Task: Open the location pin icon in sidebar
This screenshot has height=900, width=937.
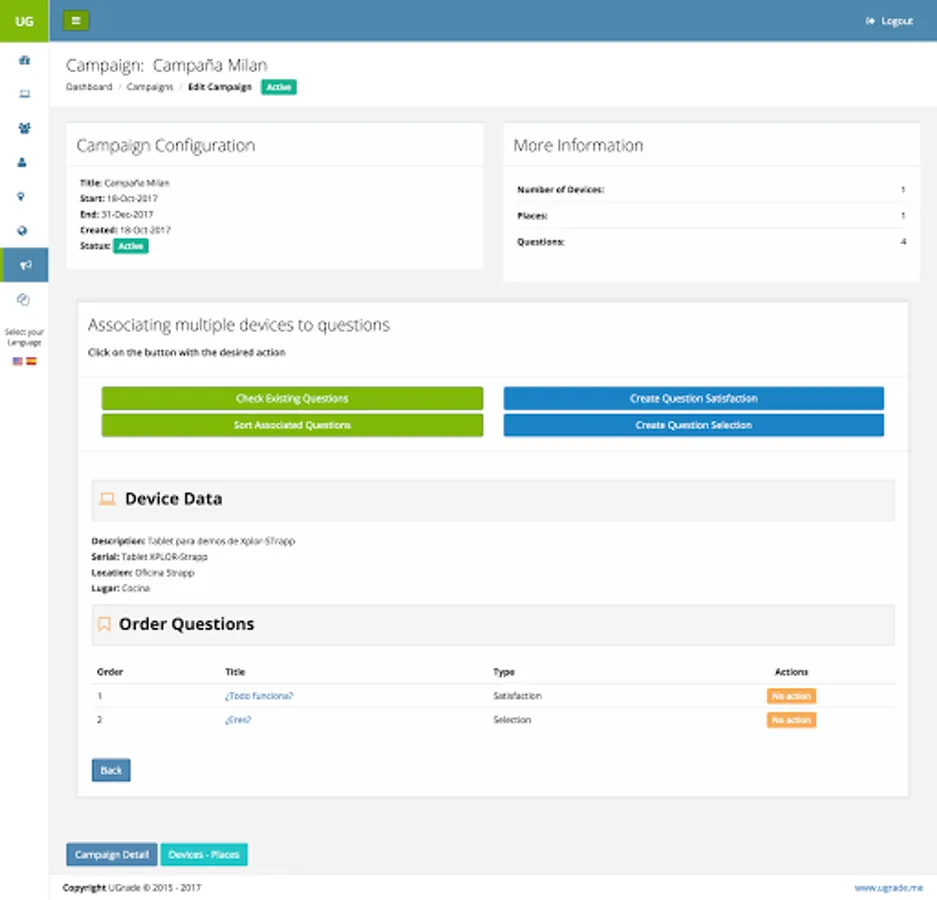Action: (x=22, y=197)
